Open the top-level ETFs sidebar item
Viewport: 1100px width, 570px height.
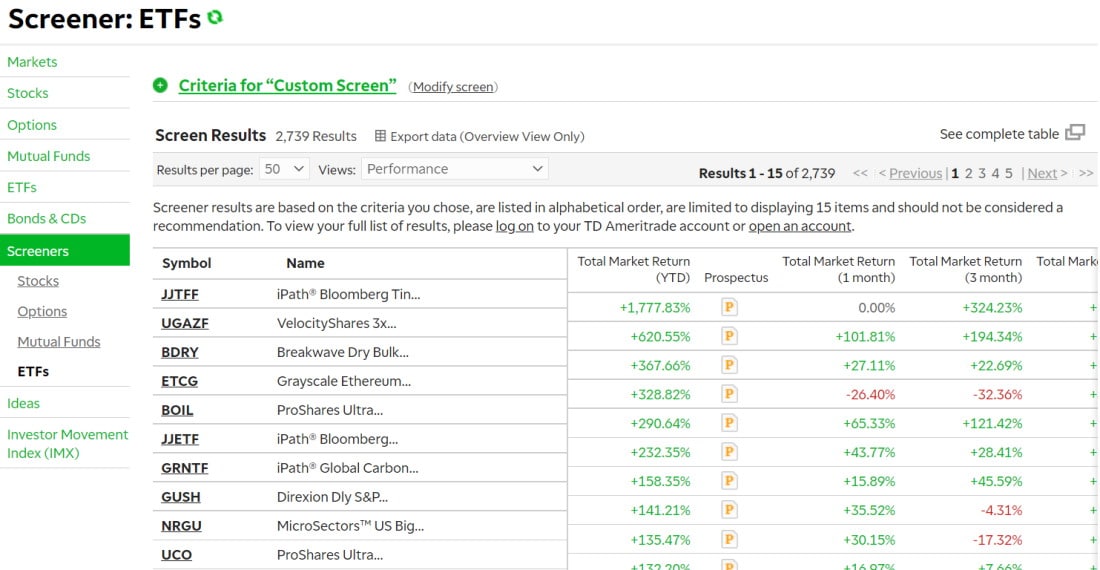point(22,187)
